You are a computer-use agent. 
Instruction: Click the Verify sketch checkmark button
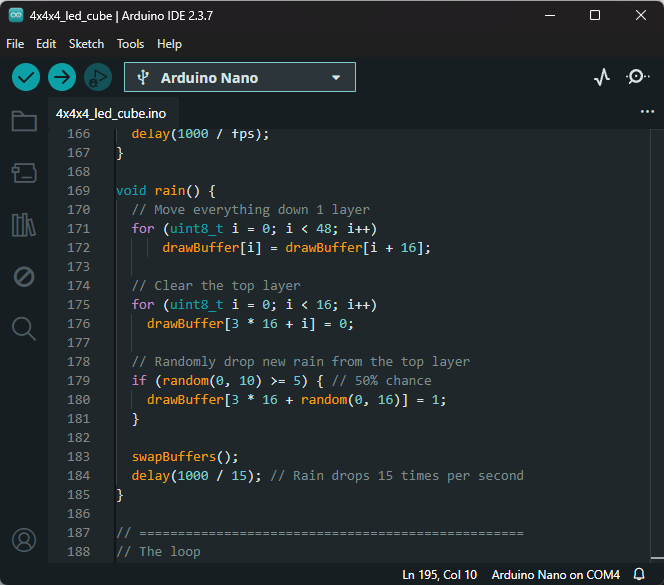click(x=26, y=77)
